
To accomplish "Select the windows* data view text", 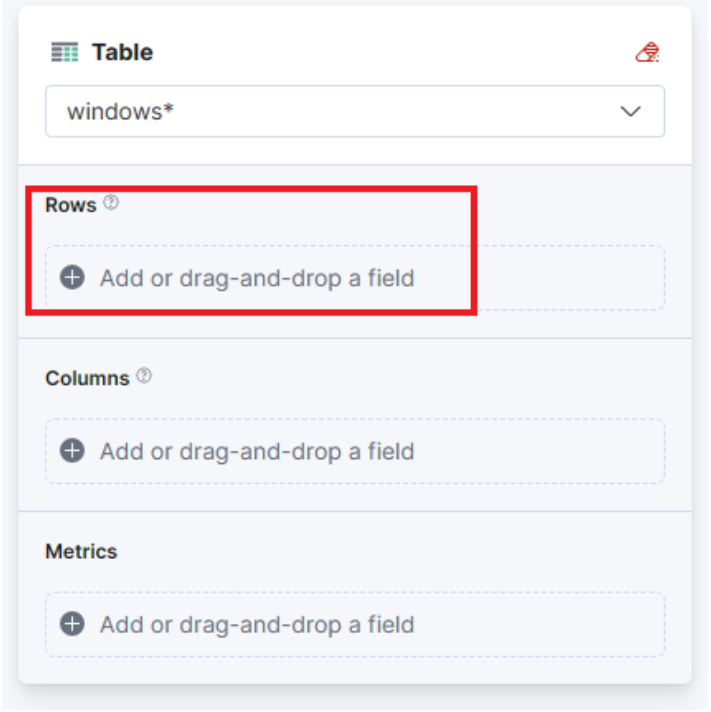I will pos(120,111).
